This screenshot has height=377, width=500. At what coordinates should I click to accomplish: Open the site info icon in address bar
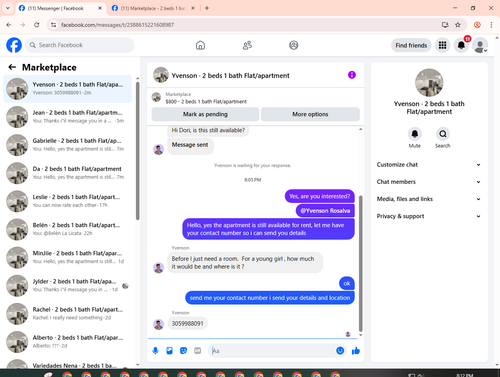[53, 25]
